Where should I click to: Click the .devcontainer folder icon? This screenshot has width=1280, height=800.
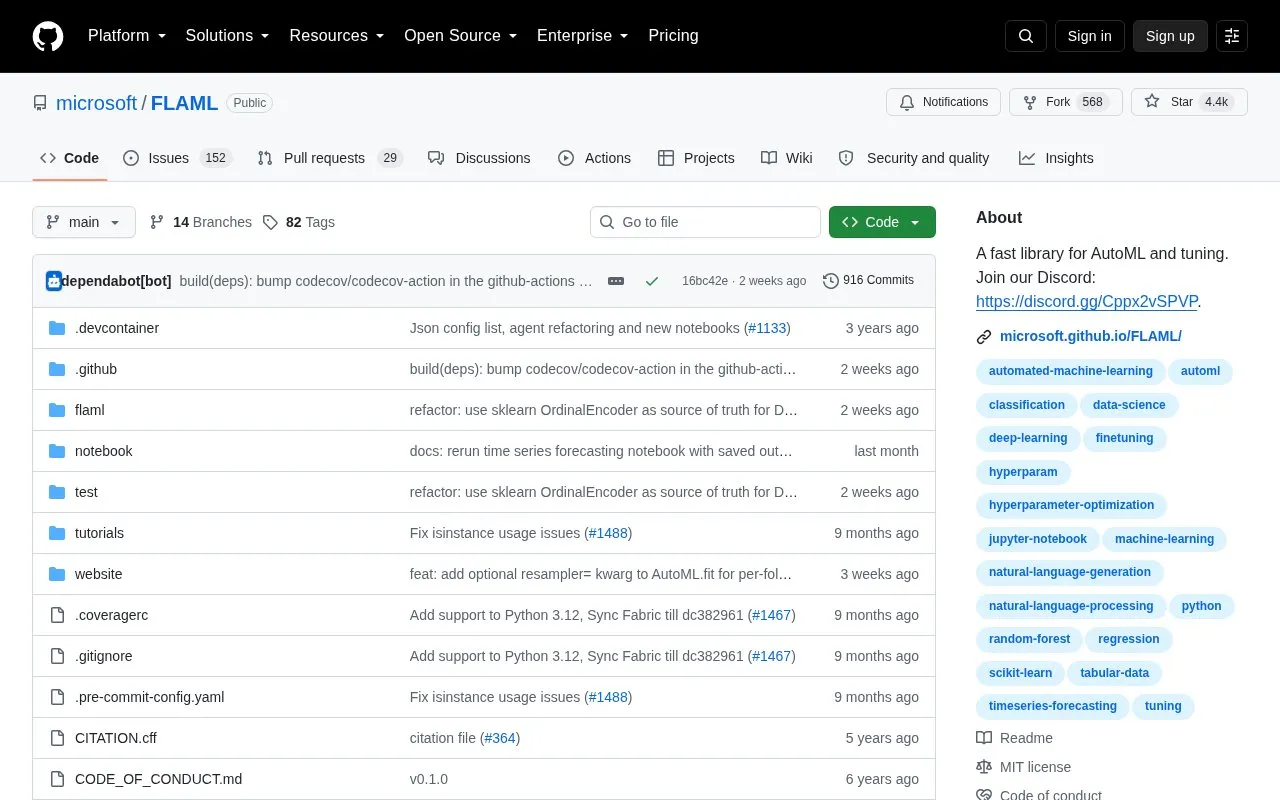[57, 328]
